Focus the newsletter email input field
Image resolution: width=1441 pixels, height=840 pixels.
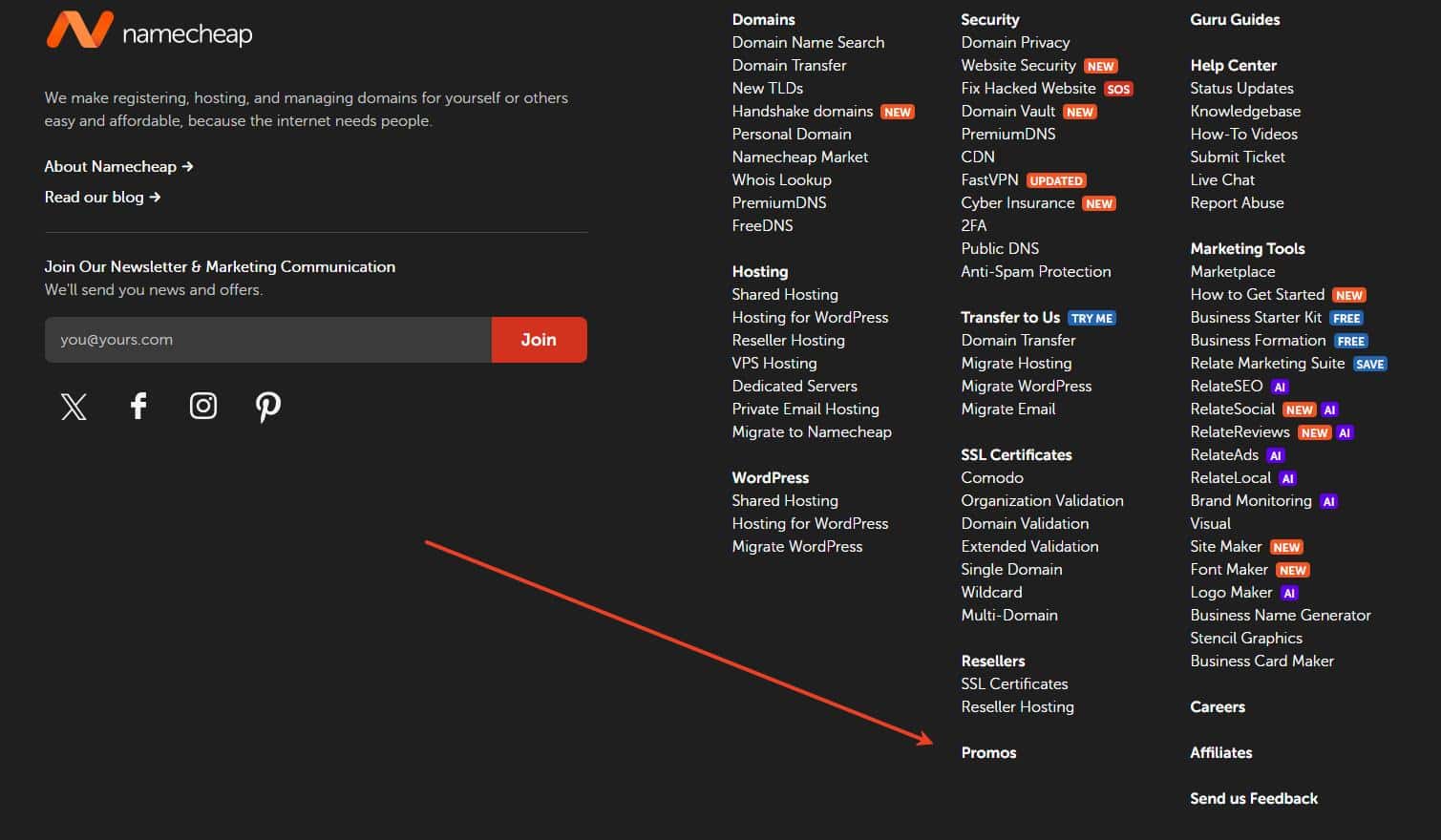[267, 340]
